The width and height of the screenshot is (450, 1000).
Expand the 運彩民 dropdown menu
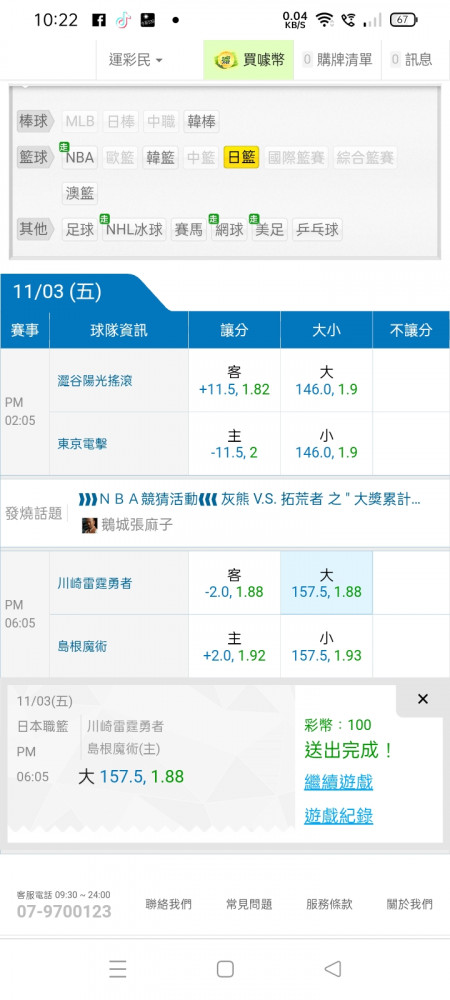point(135,60)
